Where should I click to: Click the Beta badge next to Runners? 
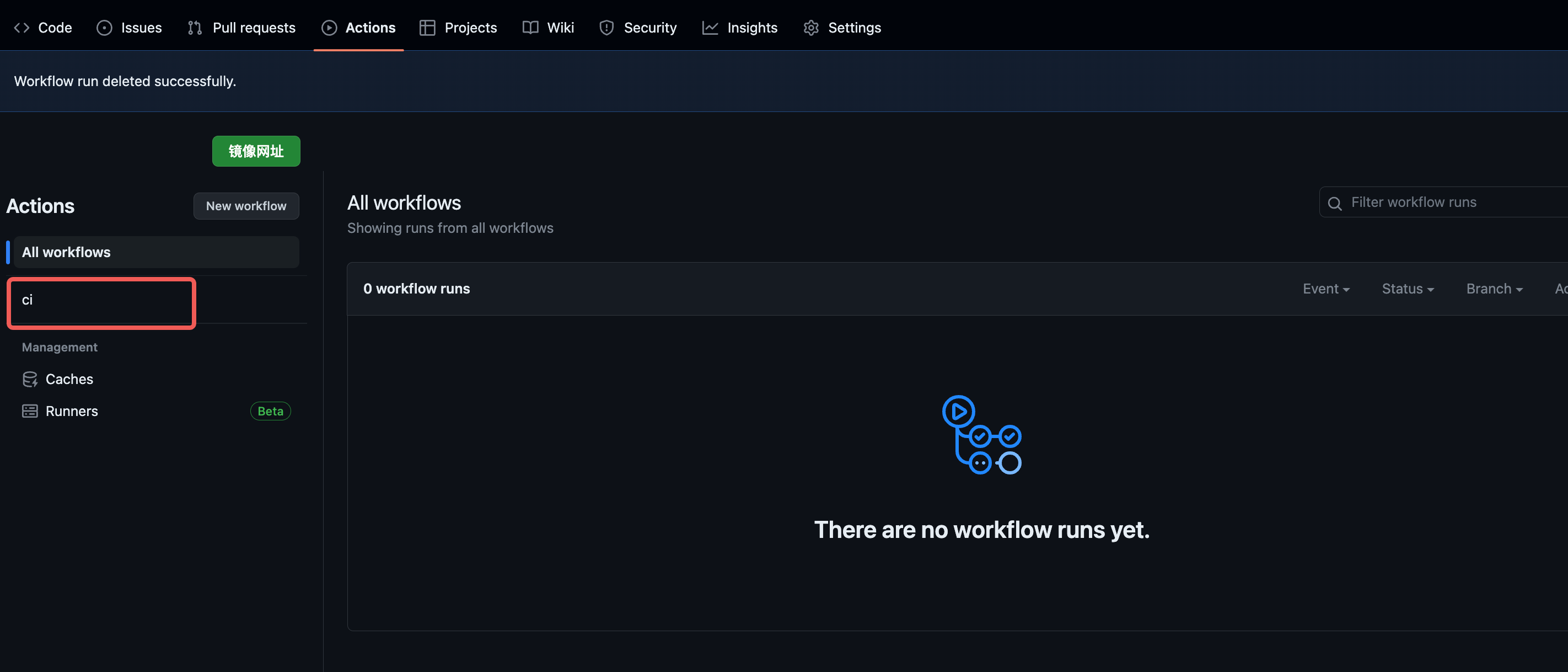(270, 411)
